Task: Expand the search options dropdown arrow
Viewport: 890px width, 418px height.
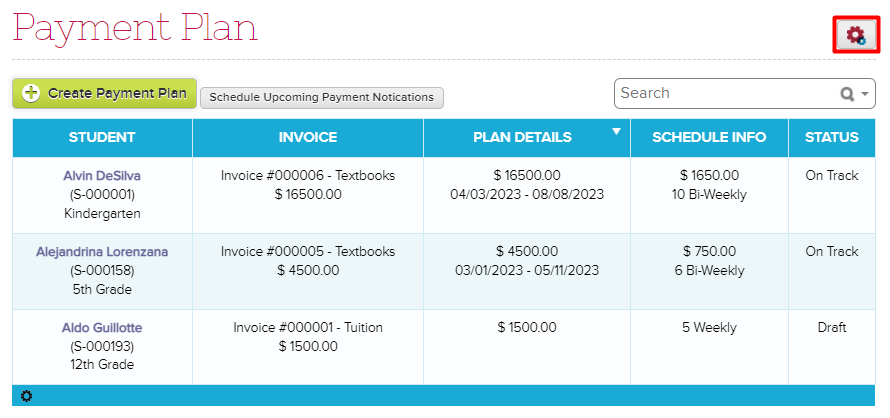Action: [865, 94]
